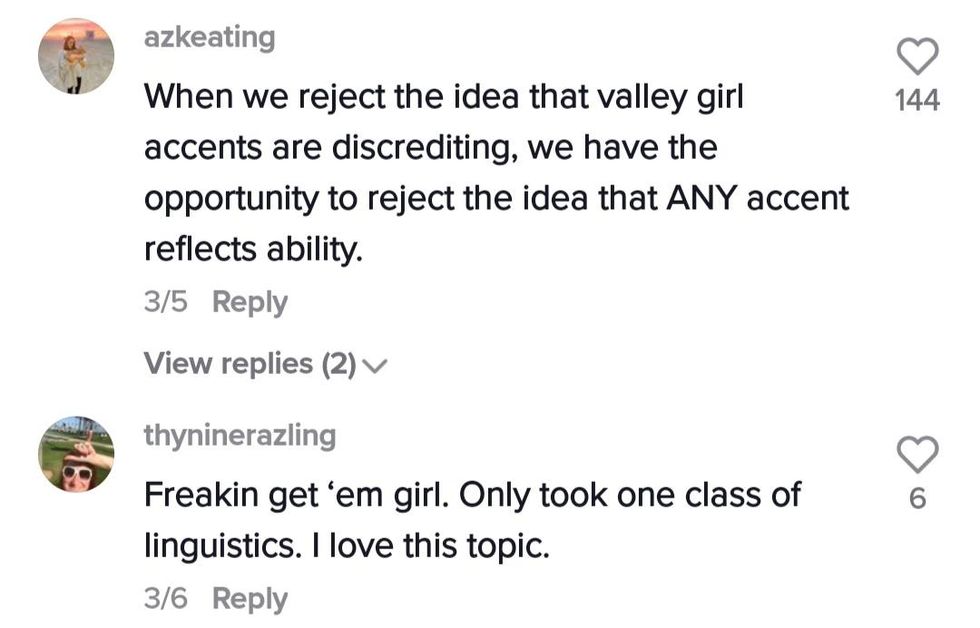Select the "Freakin get 'em girl" comment text
Image resolution: width=980 pixels, height=628 pixels.
pos(470,495)
